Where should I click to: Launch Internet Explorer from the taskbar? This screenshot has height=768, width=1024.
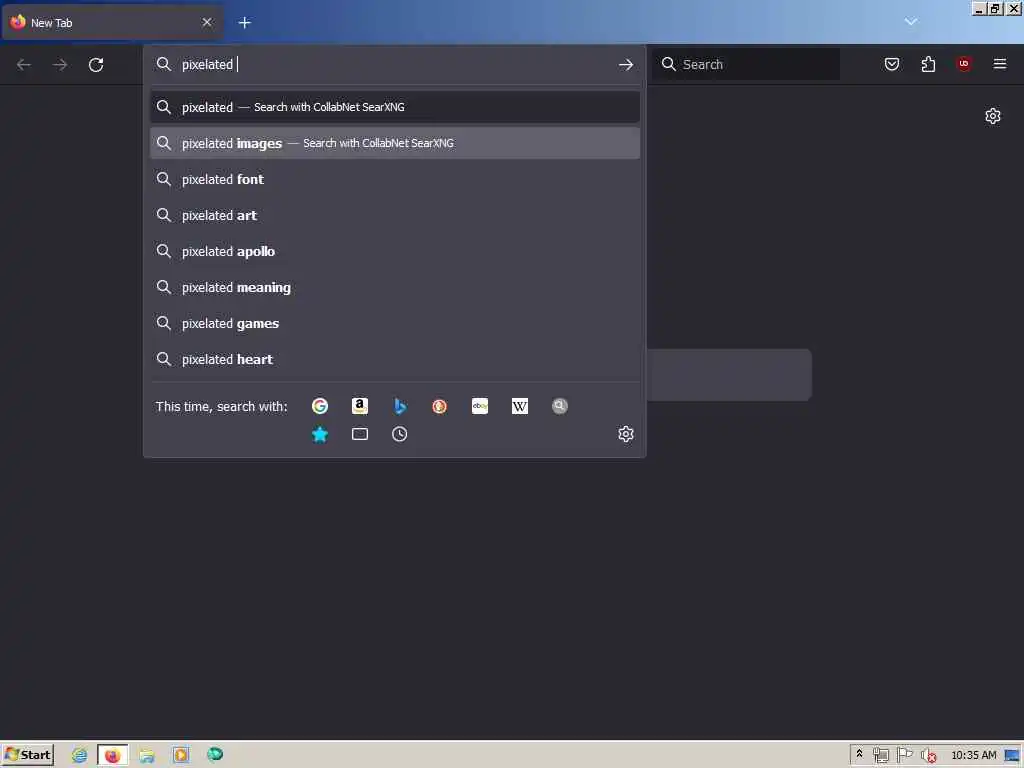79,755
